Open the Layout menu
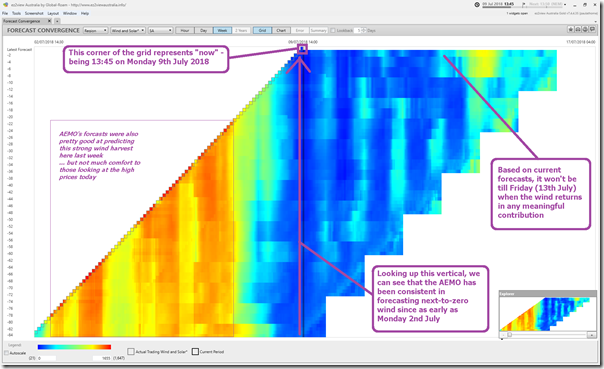The height and width of the screenshot is (369, 604). [53, 13]
